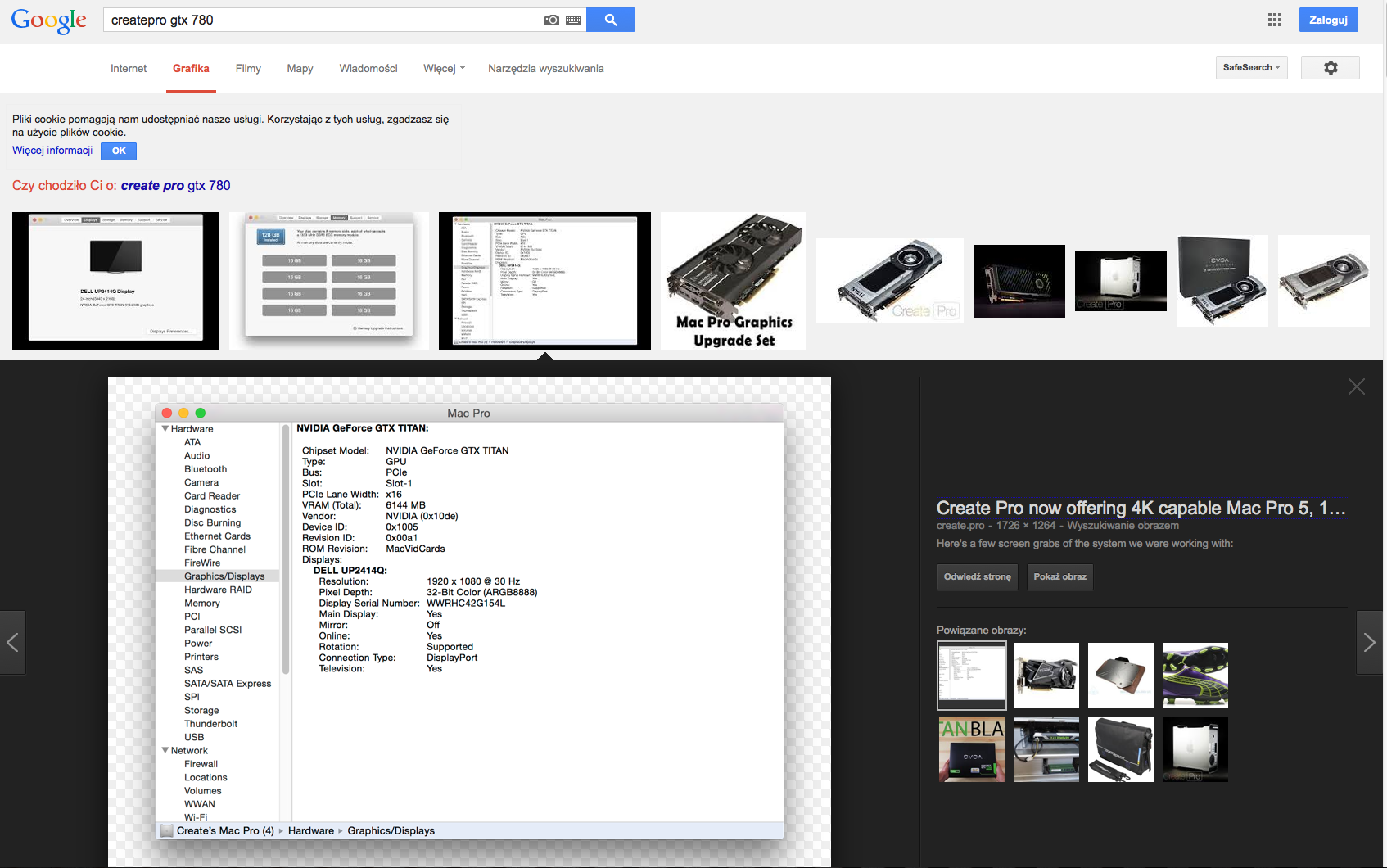Viewport: 1387px width, 868px height.
Task: Search by image camera icon
Action: click(x=552, y=20)
